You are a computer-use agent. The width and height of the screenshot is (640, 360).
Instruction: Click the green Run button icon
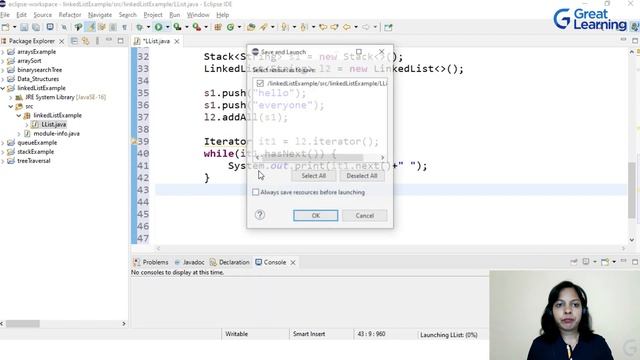[x=158, y=27]
